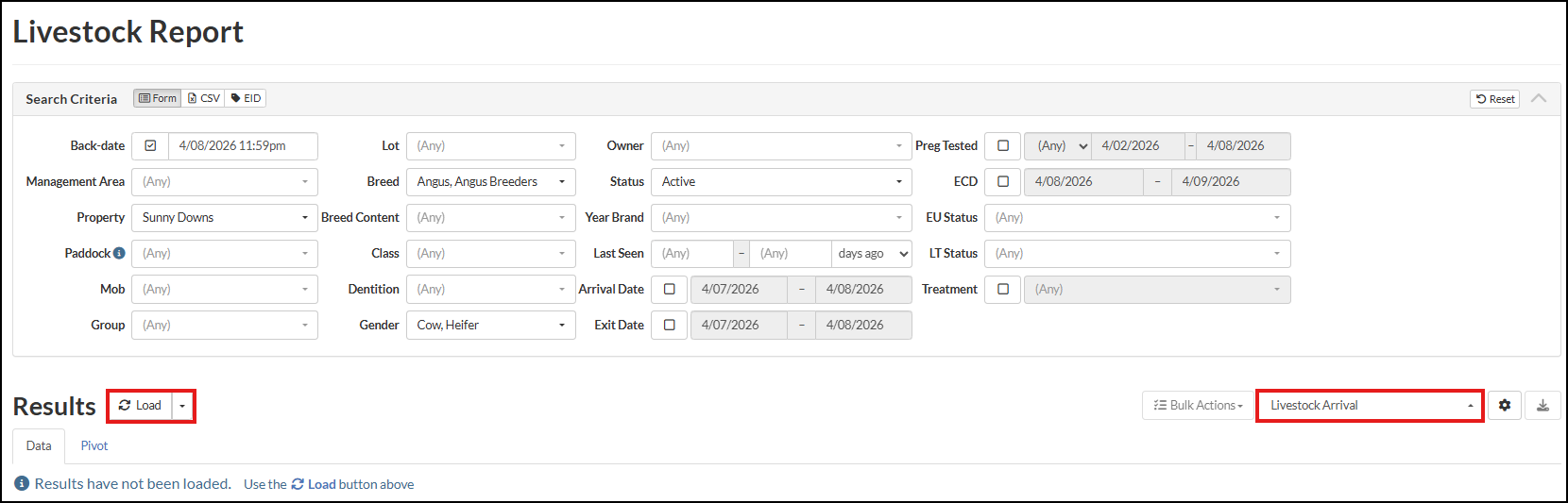
Task: Open the Lot dropdown
Action: click(491, 146)
